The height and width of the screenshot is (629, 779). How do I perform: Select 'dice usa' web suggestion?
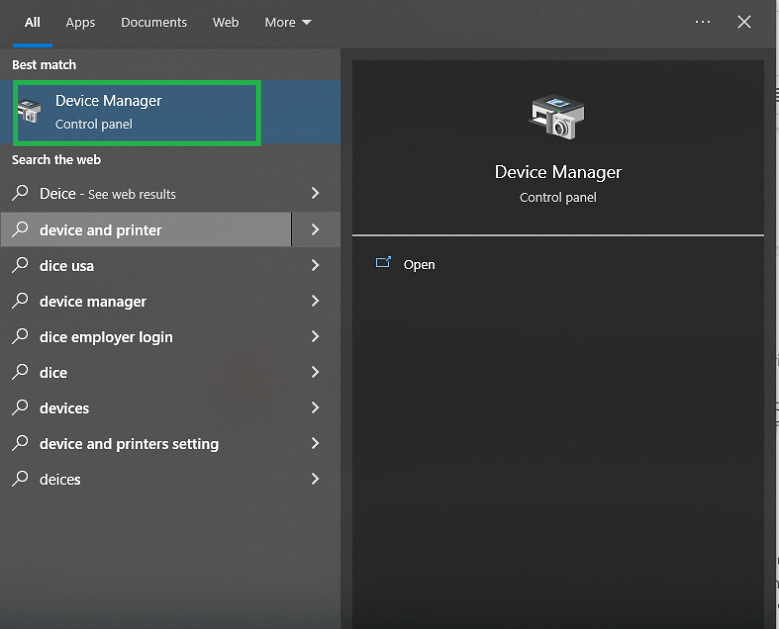coord(146,265)
